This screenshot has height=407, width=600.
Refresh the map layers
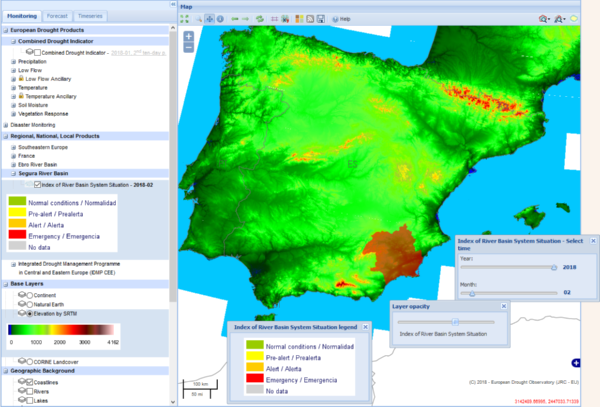click(260, 19)
